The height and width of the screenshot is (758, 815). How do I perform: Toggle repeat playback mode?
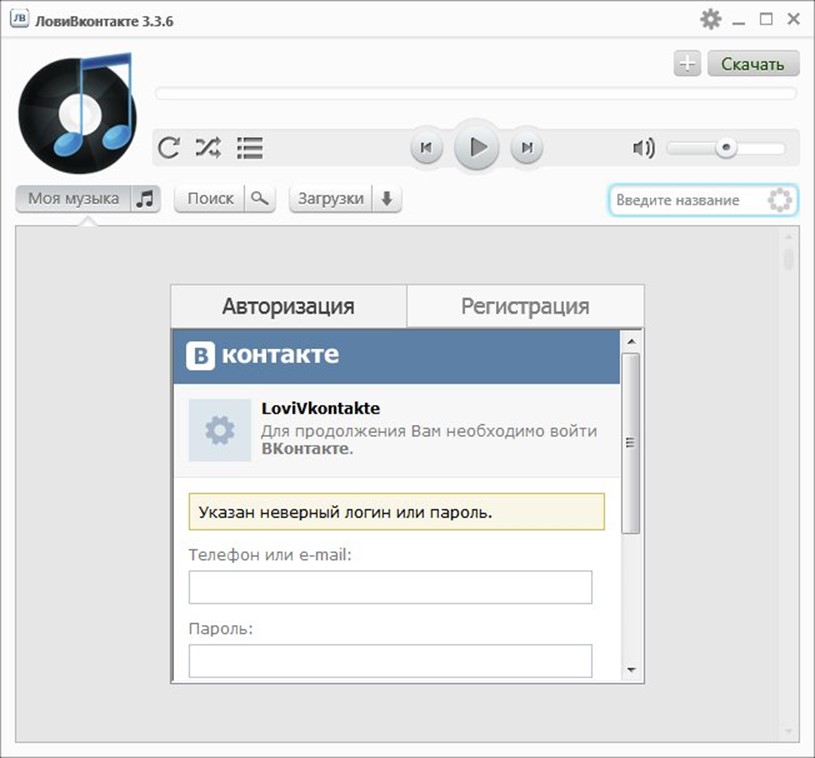coord(169,148)
